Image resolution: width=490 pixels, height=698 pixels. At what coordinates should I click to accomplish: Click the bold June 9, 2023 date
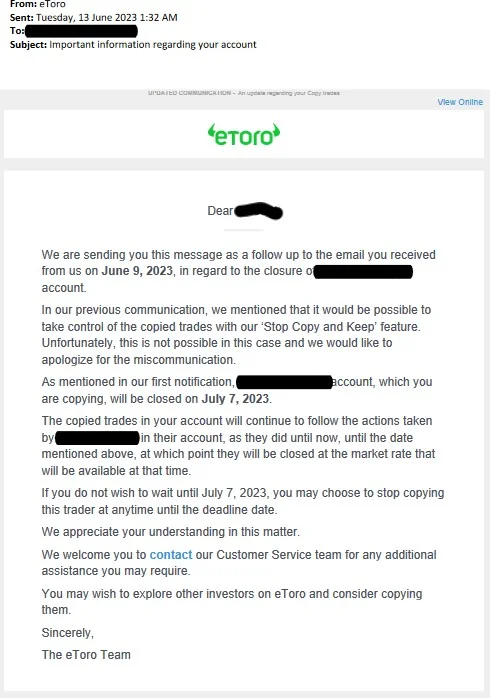[x=137, y=271]
